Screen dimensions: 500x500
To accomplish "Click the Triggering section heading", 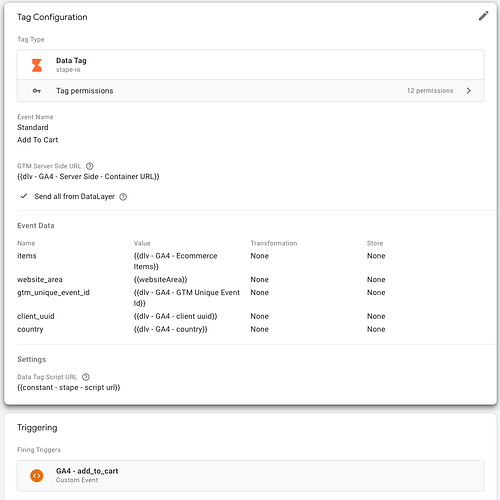I will coord(37,428).
